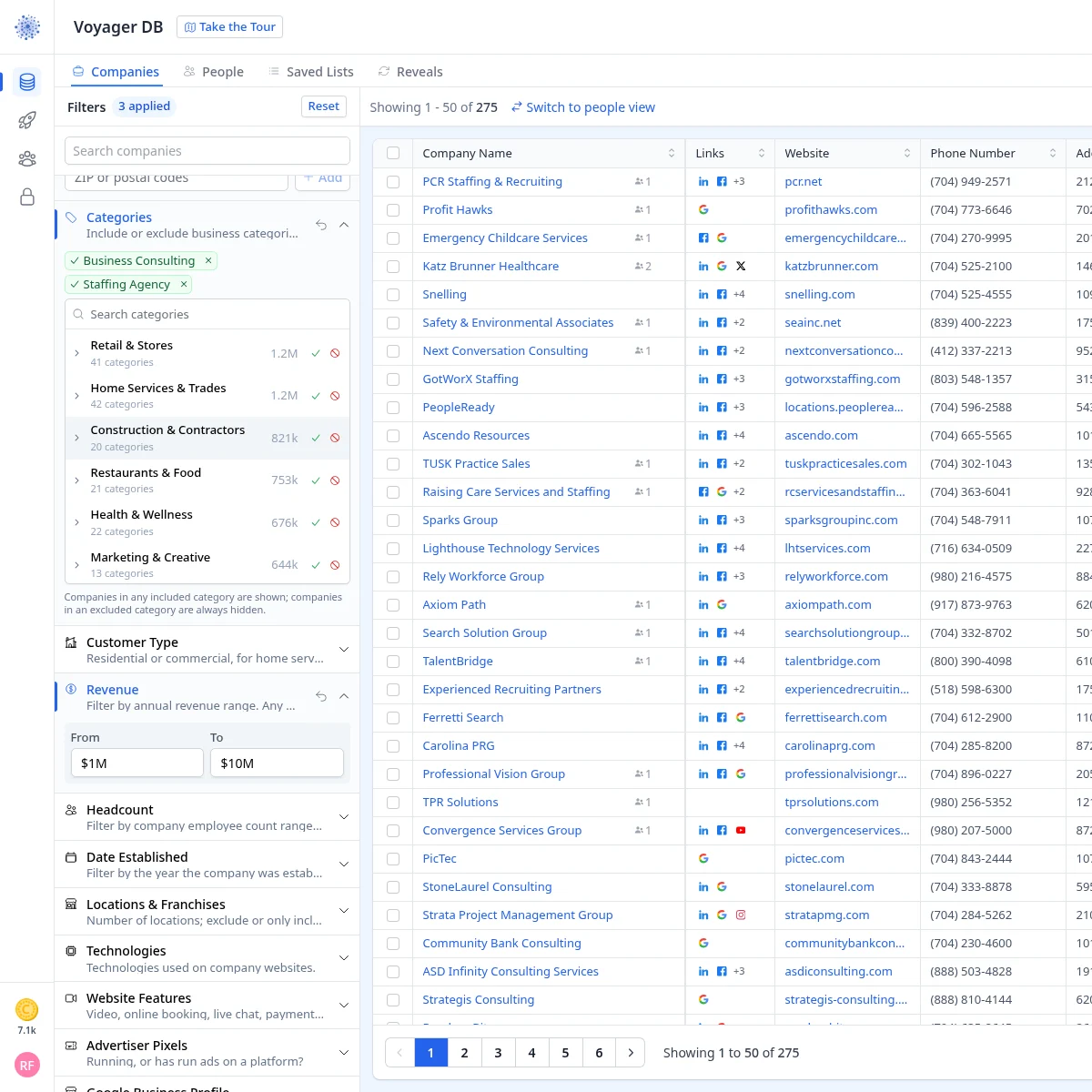This screenshot has width=1092, height=1092.
Task: Sort by Company Name column arrows
Action: tap(672, 154)
